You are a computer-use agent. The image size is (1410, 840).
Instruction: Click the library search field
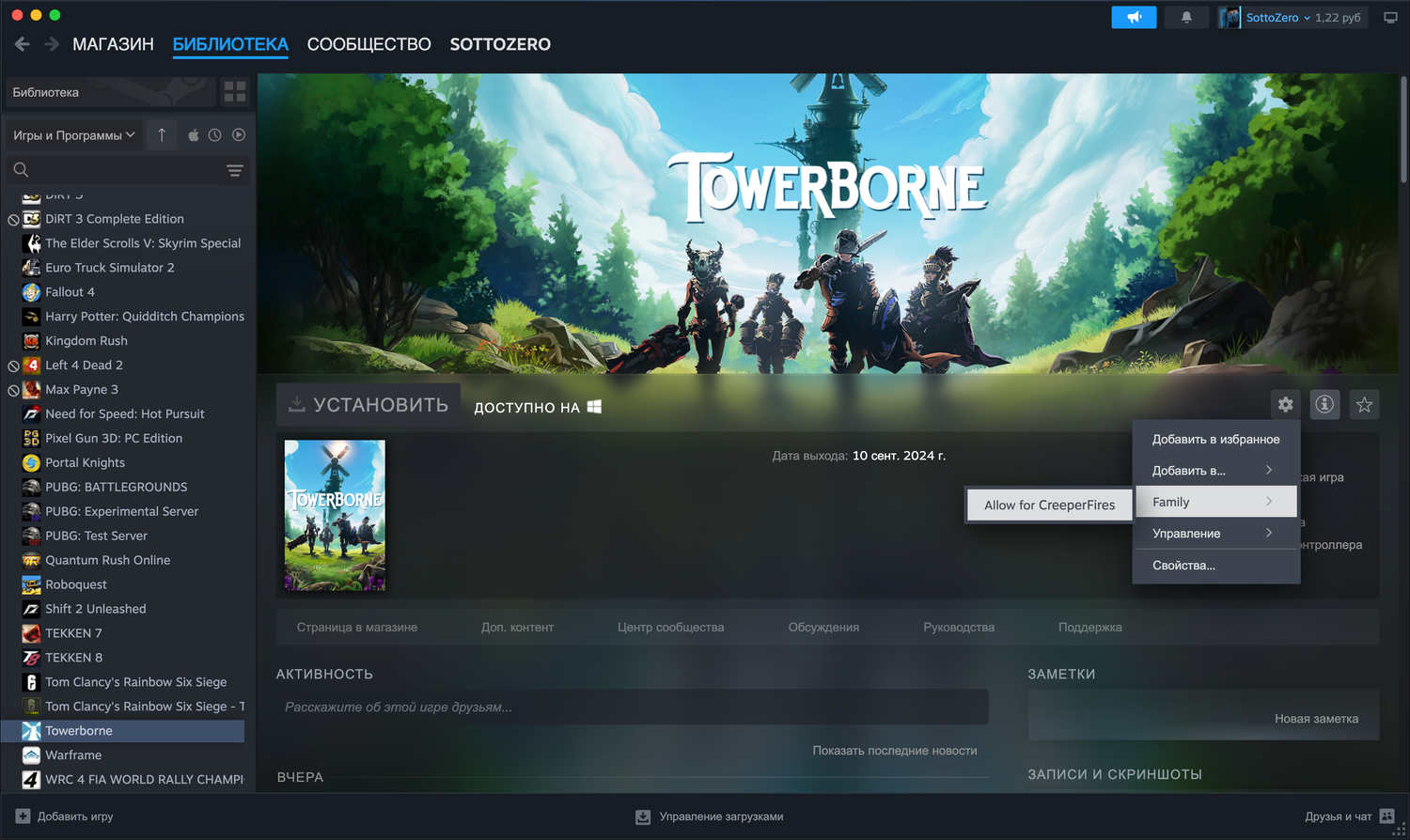117,170
